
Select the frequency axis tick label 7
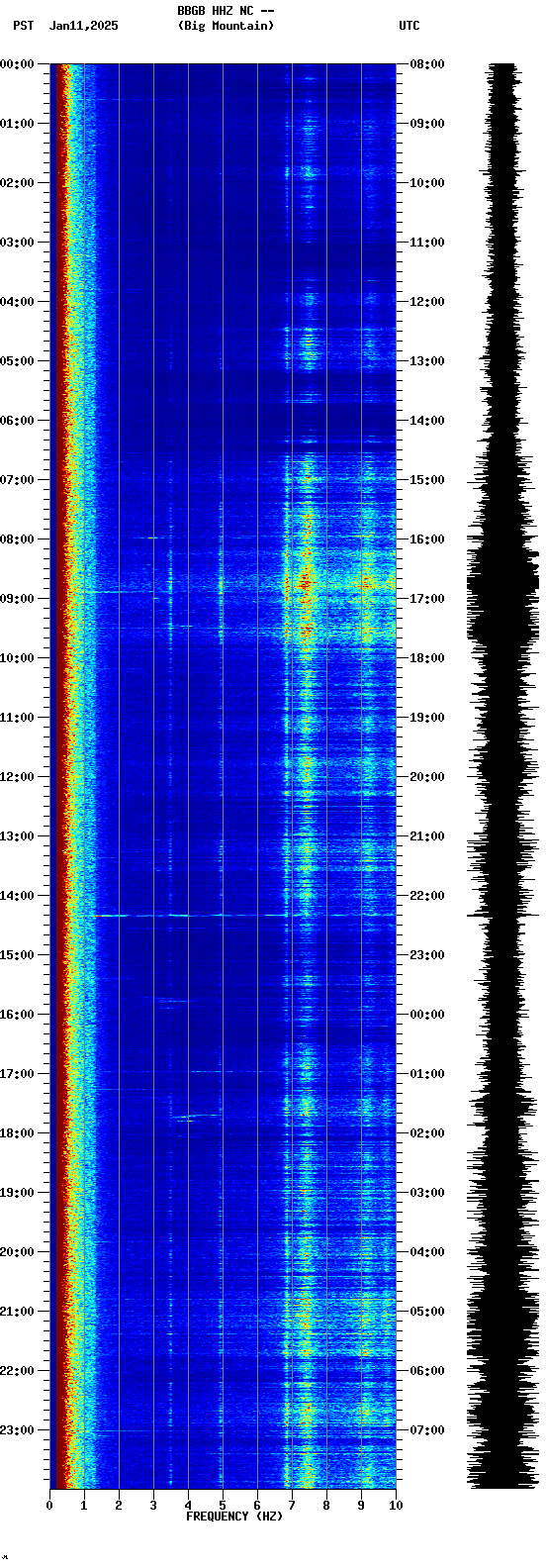coord(292,1506)
